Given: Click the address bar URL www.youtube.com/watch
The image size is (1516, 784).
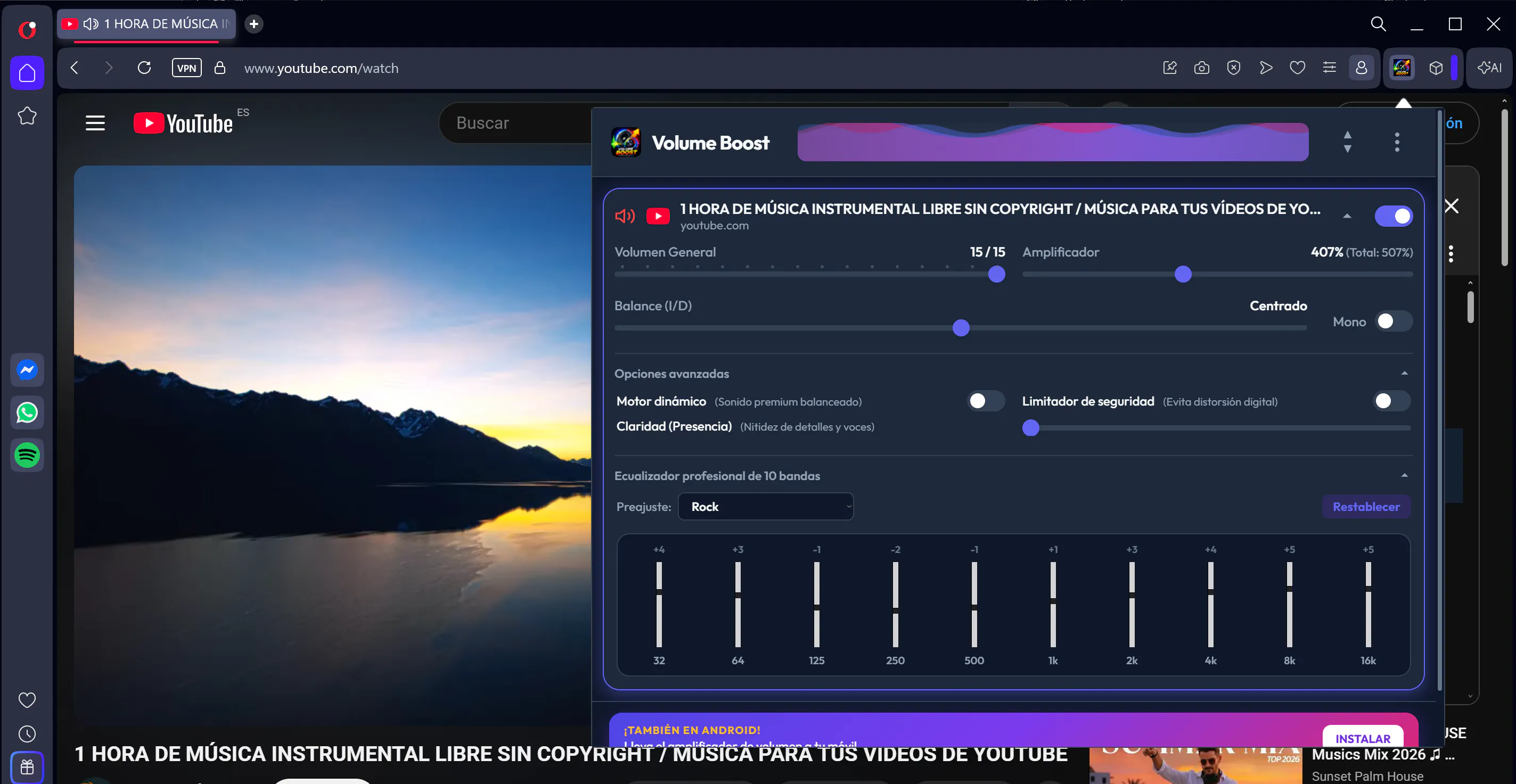Looking at the screenshot, I should (x=321, y=68).
